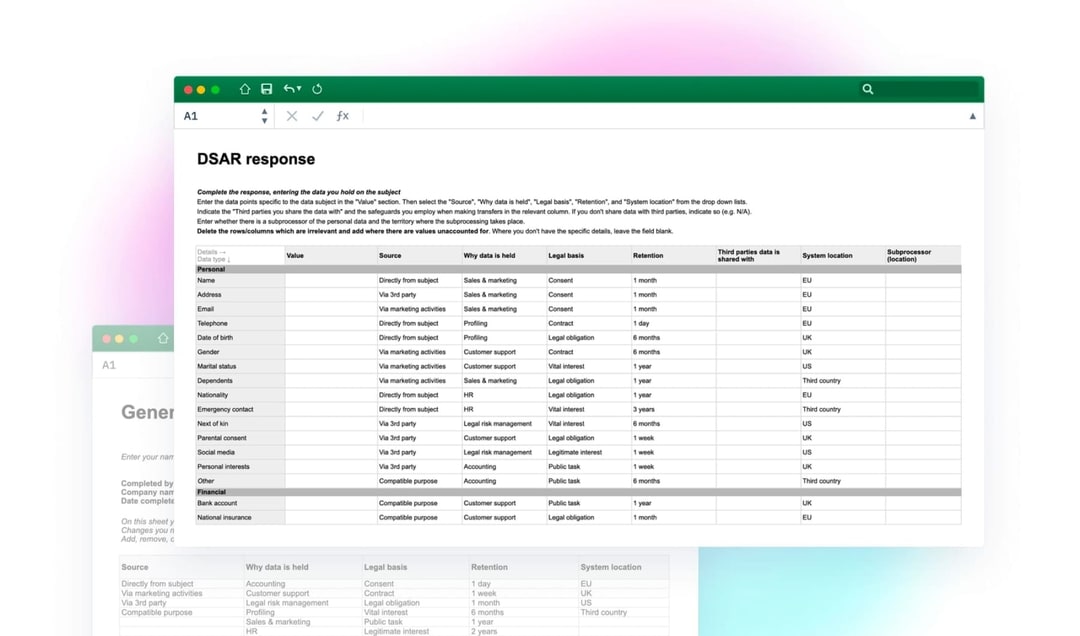Confirm entry with the checkmark icon
This screenshot has width=1080, height=636.
(x=317, y=116)
